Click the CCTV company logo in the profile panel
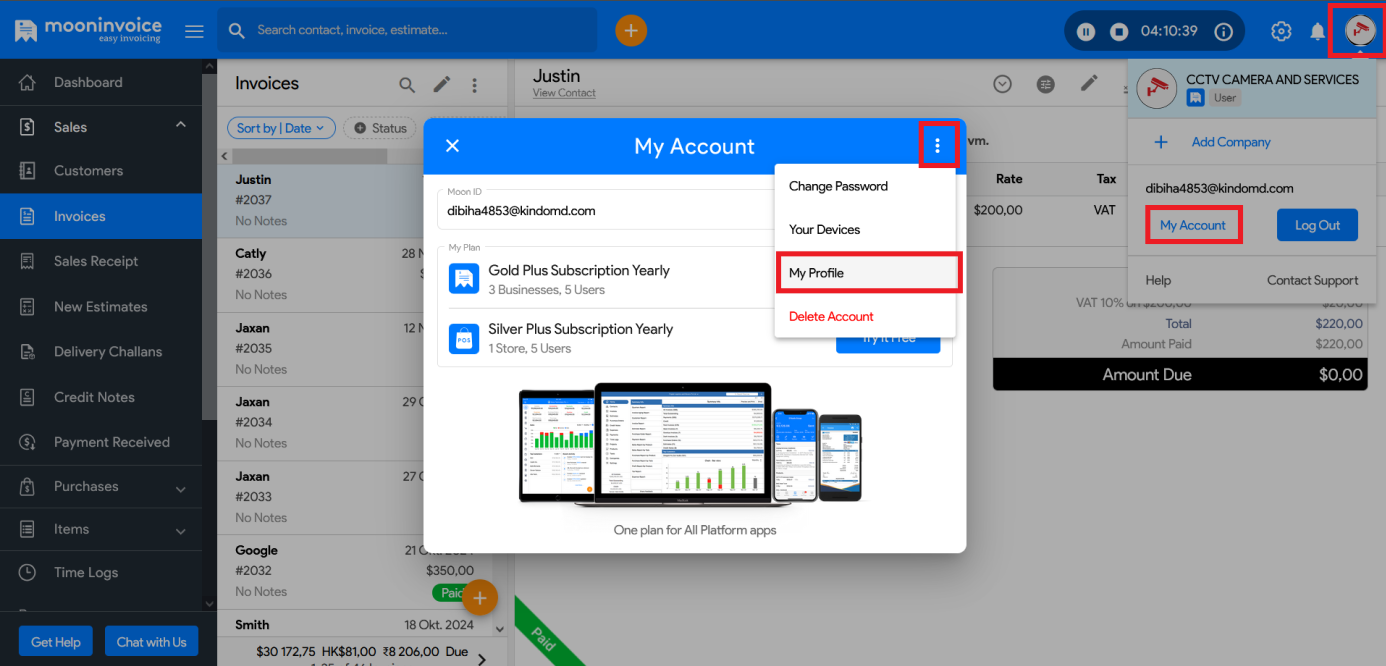Screen dimensions: 1386x666 click(1159, 88)
